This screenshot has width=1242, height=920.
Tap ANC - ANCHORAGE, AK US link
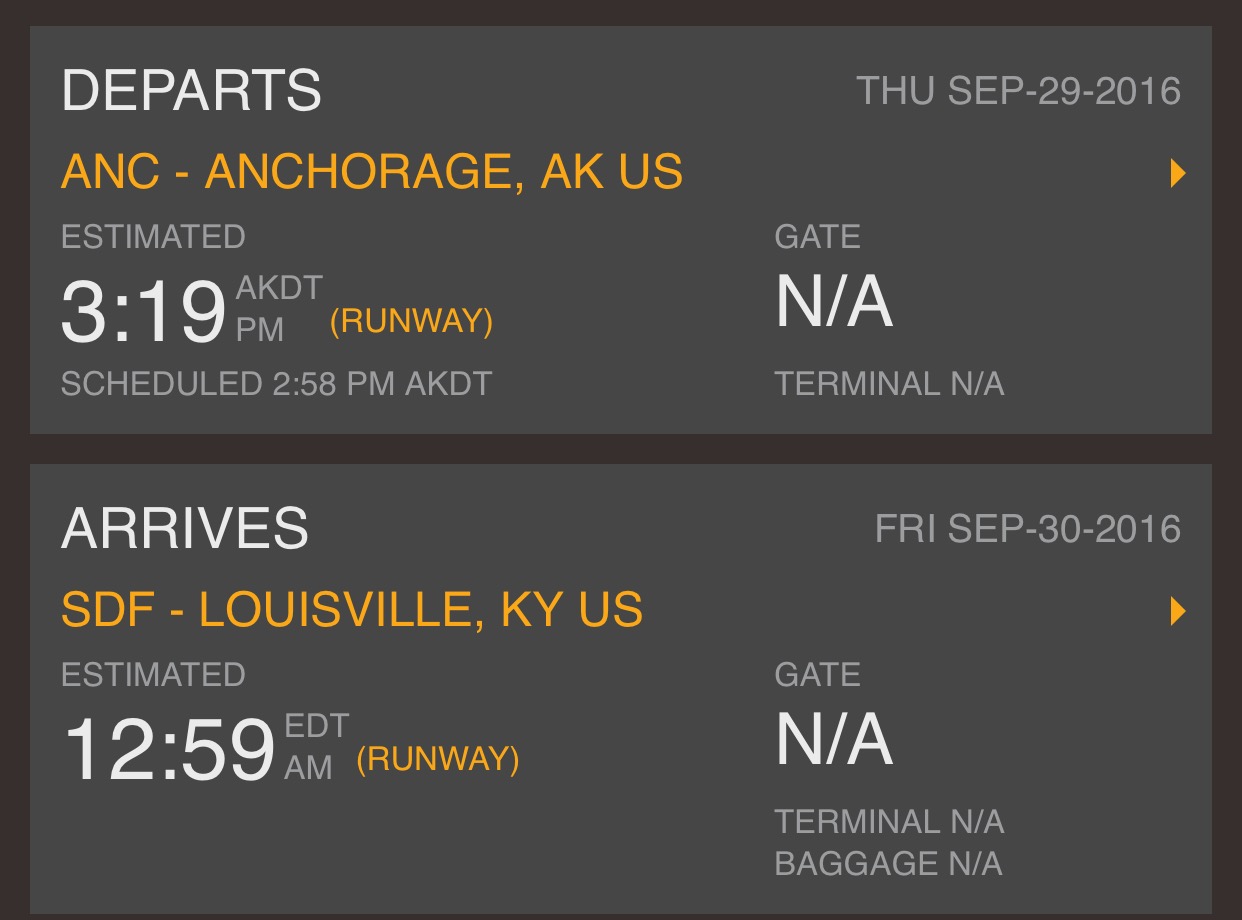click(x=372, y=172)
